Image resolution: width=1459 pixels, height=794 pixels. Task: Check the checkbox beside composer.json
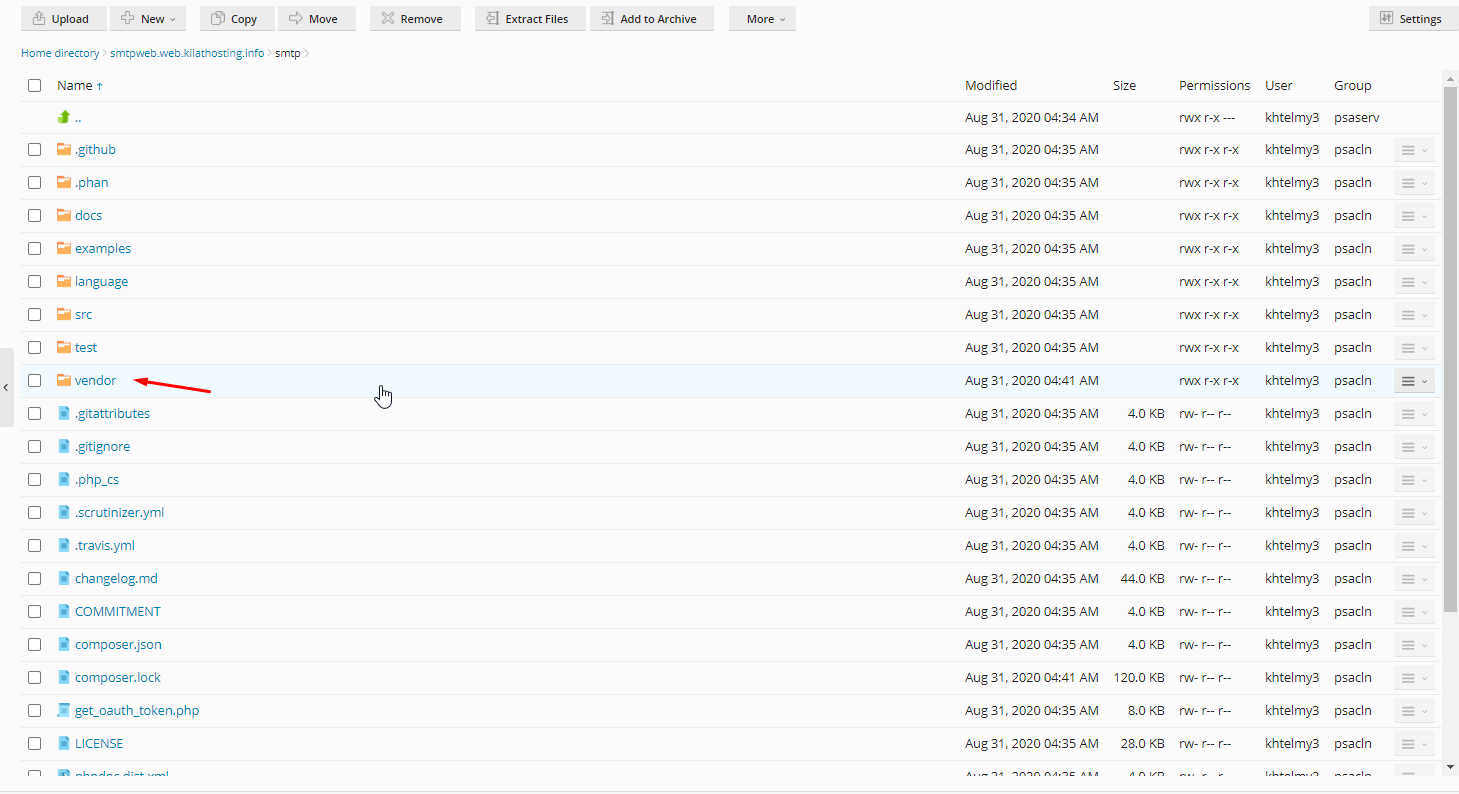point(34,644)
